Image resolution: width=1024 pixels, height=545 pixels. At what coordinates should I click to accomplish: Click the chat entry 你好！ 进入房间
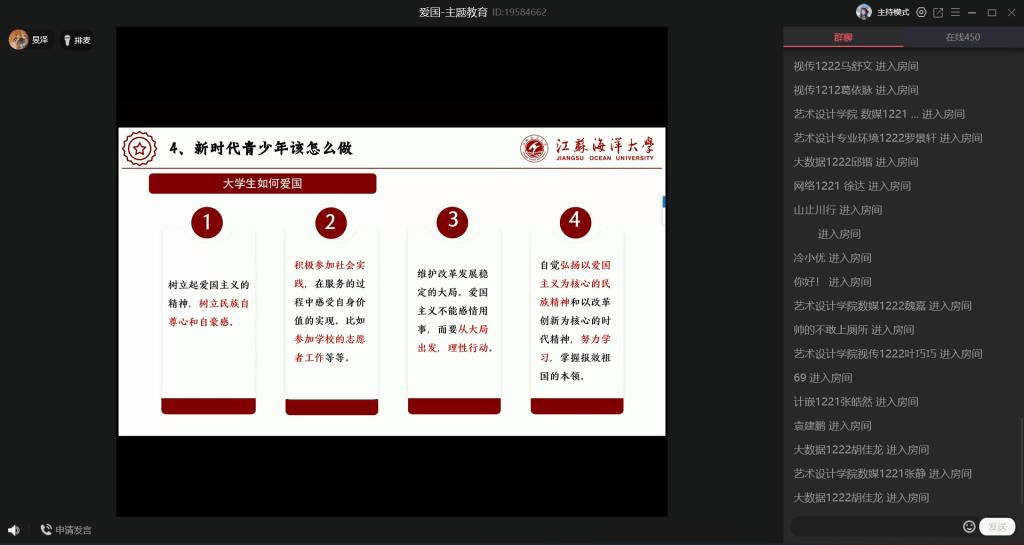click(x=832, y=282)
